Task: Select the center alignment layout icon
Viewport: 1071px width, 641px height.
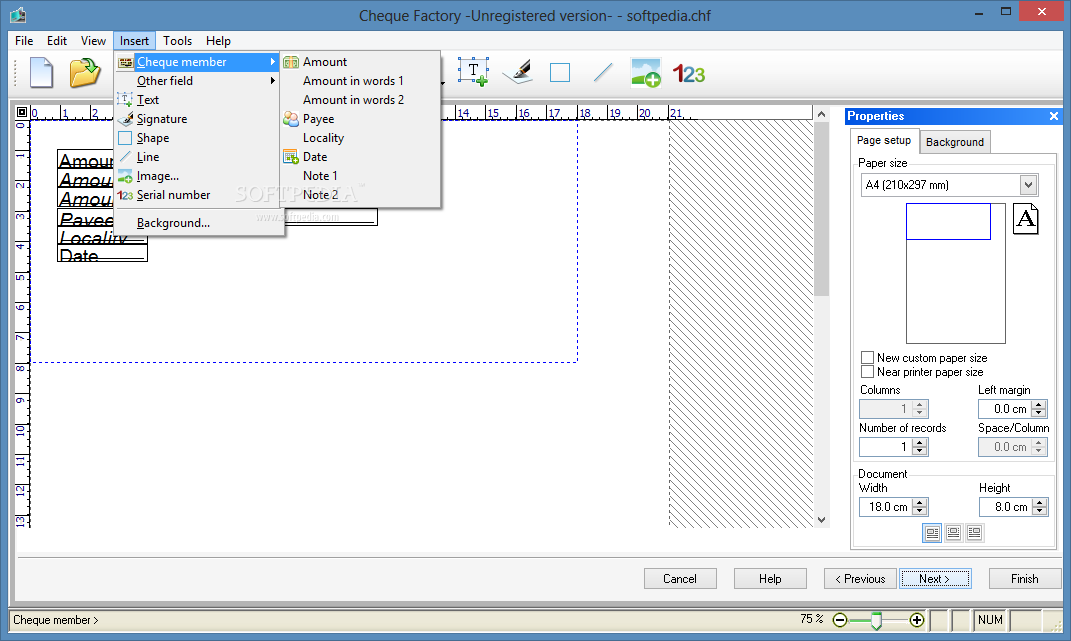Action: (x=954, y=532)
